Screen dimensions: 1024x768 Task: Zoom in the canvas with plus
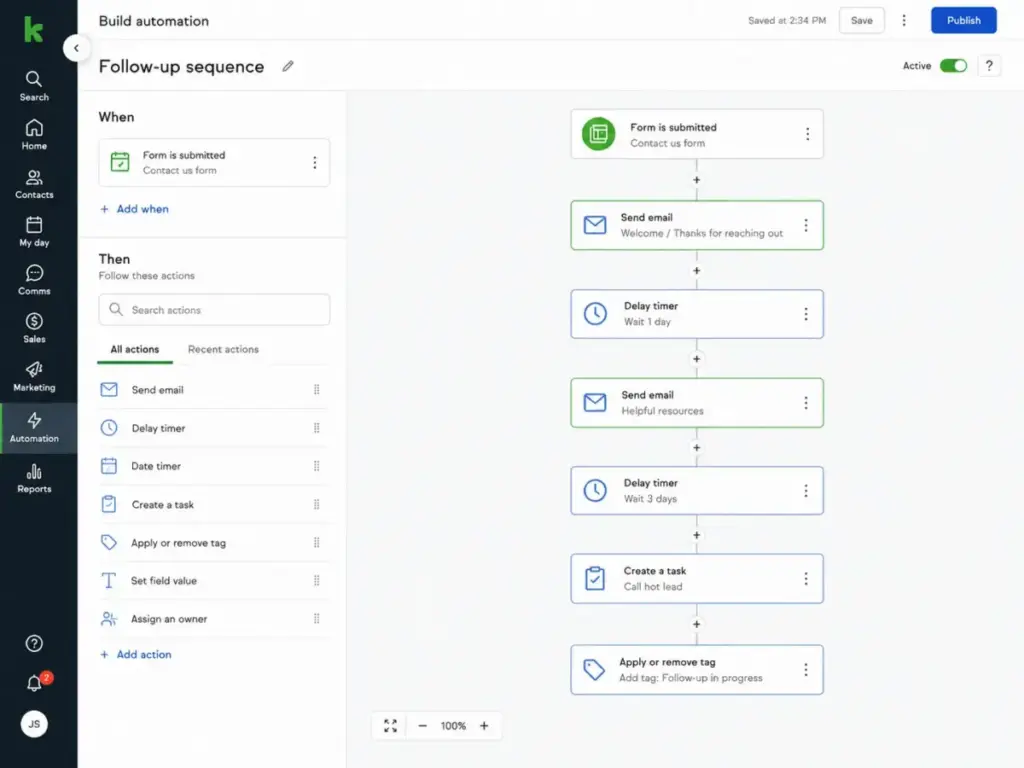coord(484,726)
